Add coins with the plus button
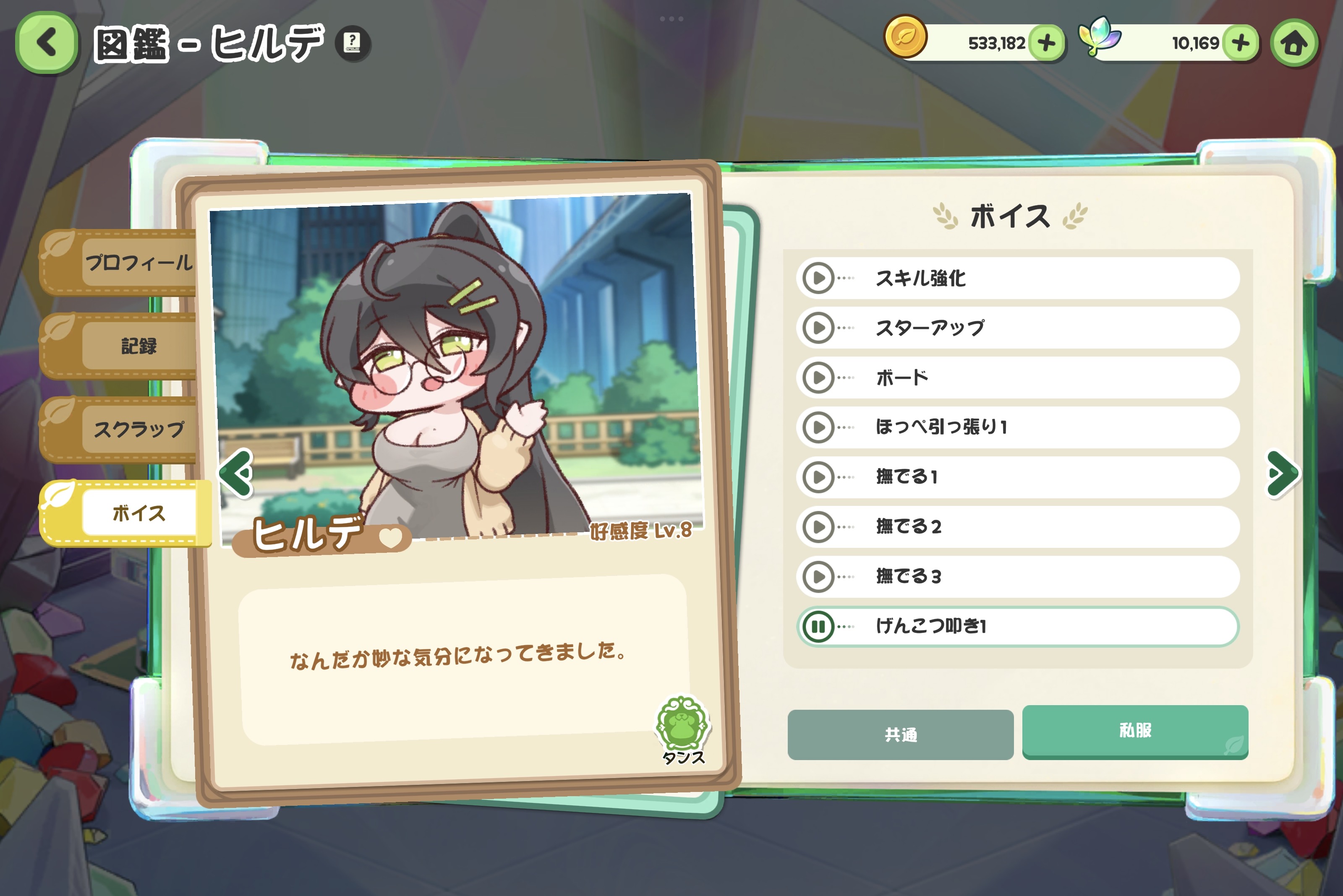This screenshot has height=896, width=1343. [x=1046, y=43]
